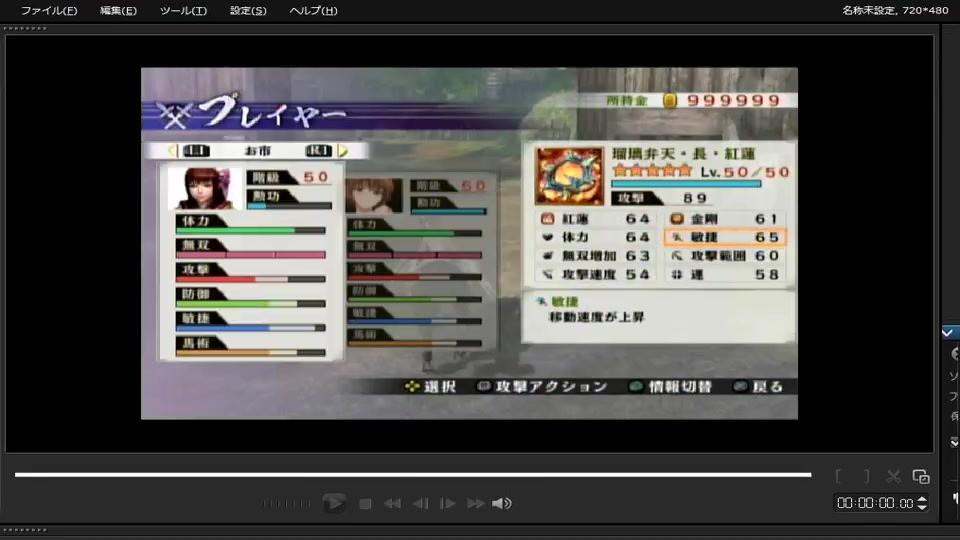Viewport: 960px width, 540px height.
Task: Increase timecode with the up arrow
Action: 922,499
